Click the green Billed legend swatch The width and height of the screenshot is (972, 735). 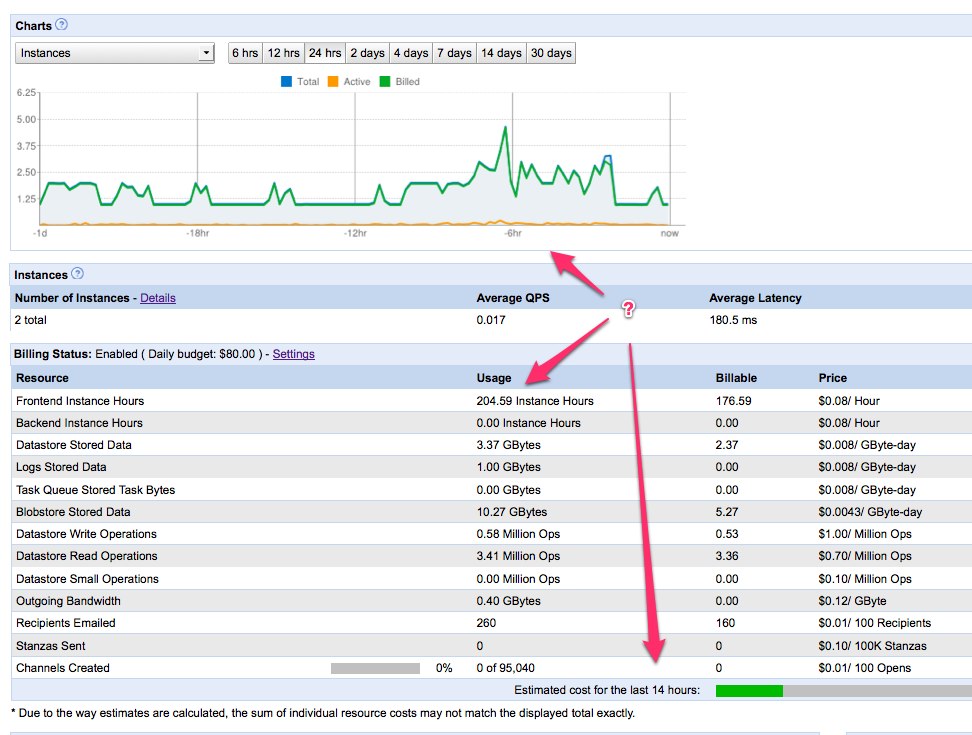(x=385, y=82)
